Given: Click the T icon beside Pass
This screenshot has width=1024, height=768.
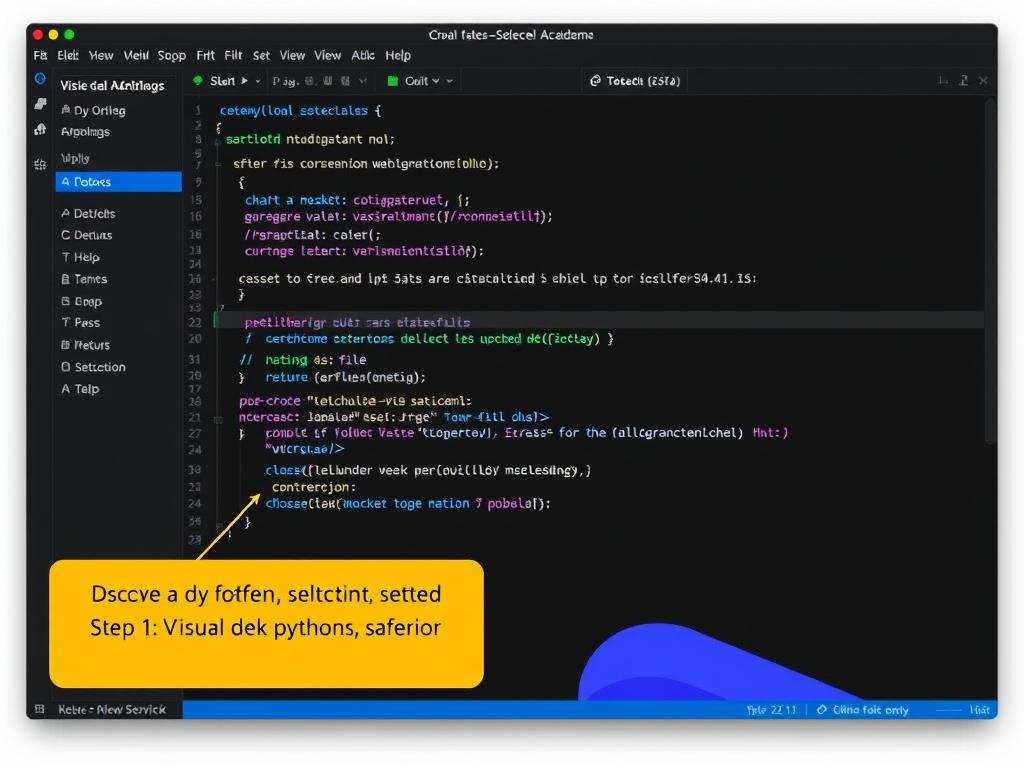Looking at the screenshot, I should tap(65, 322).
